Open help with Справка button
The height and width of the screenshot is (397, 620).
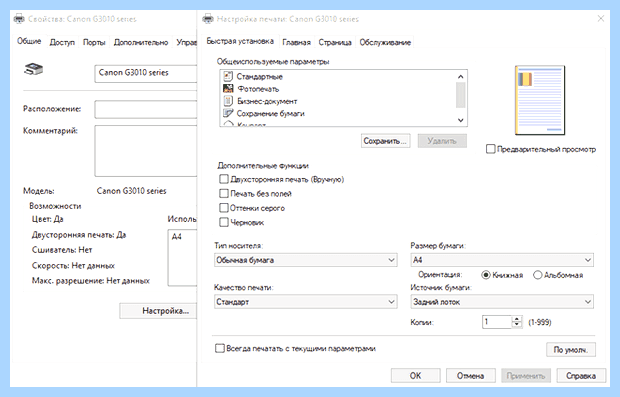(x=581, y=376)
